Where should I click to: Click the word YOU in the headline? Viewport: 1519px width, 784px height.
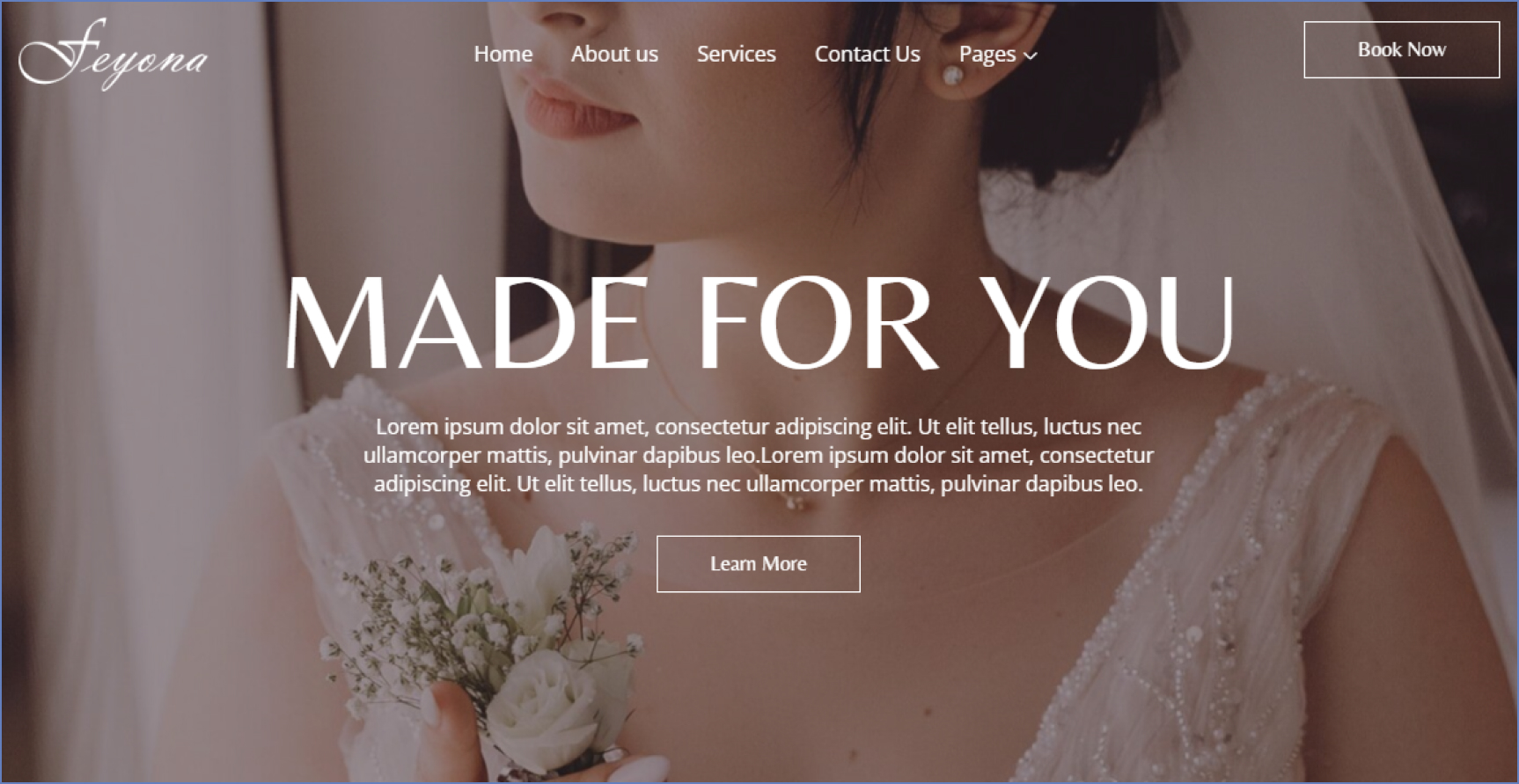(1108, 322)
